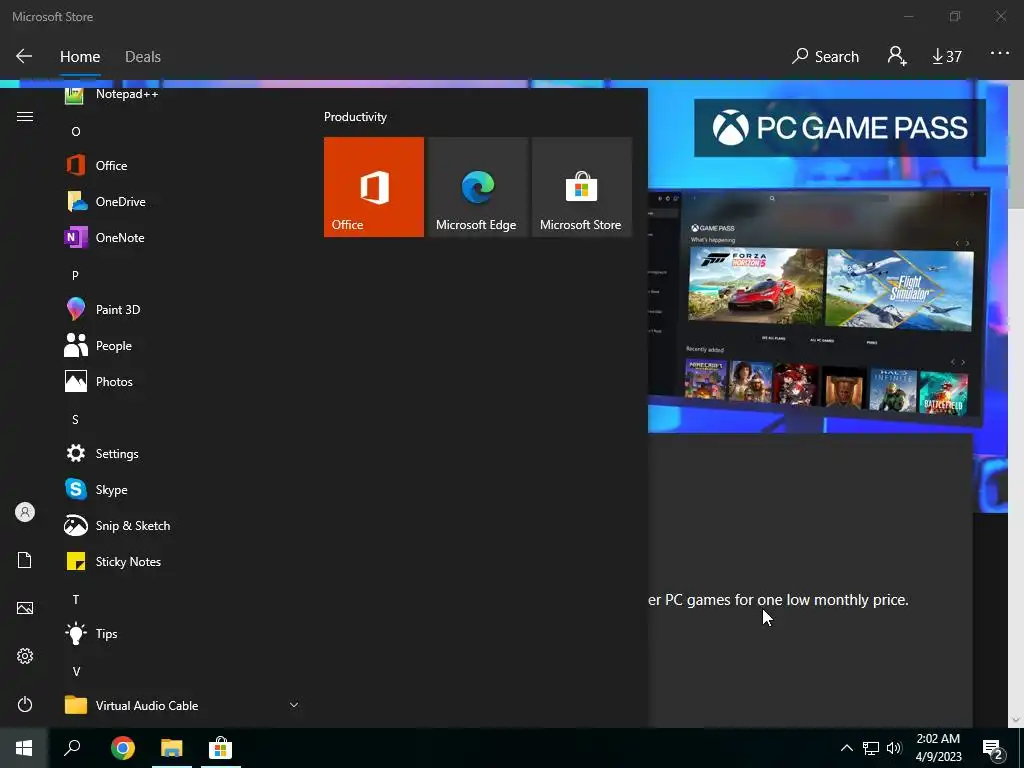Screen dimensions: 1024x768
Task: Click the Power button in Start sidebar
Action: [25, 704]
